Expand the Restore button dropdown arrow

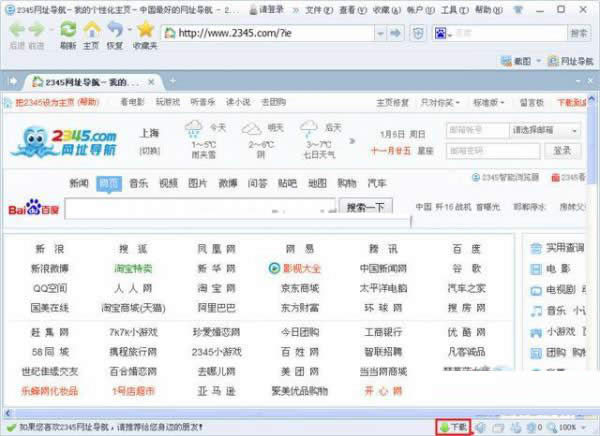click(x=130, y=29)
